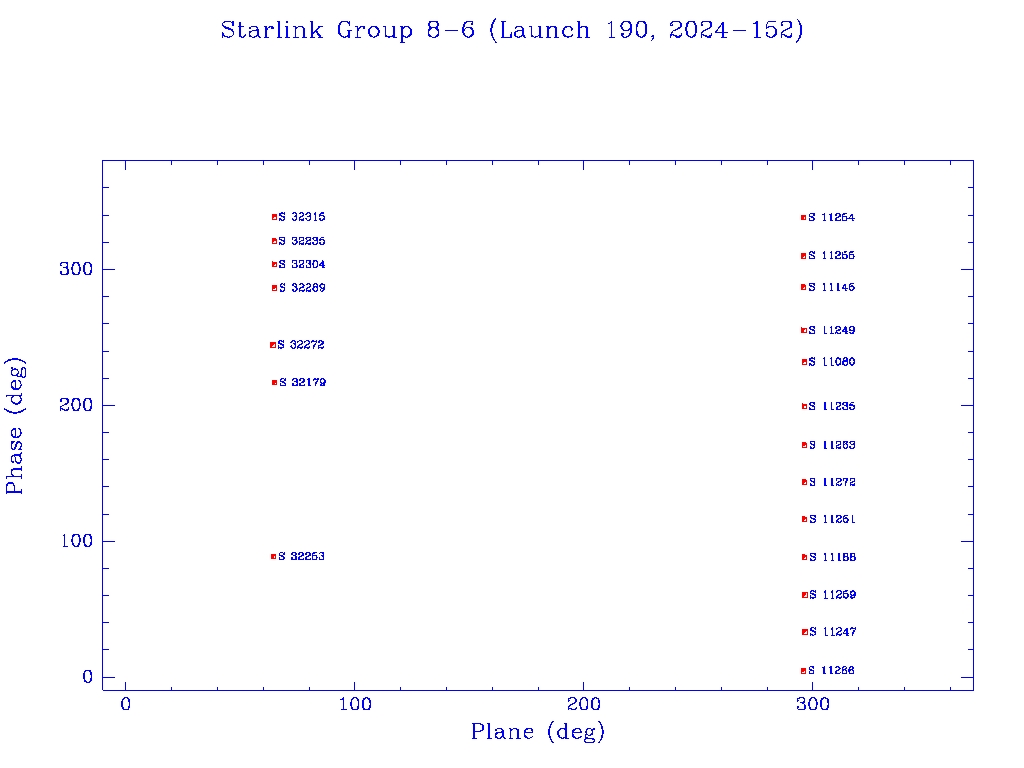This screenshot has height=768, width=1024.
Task: Click the red marker for S 11247
Action: point(804,632)
